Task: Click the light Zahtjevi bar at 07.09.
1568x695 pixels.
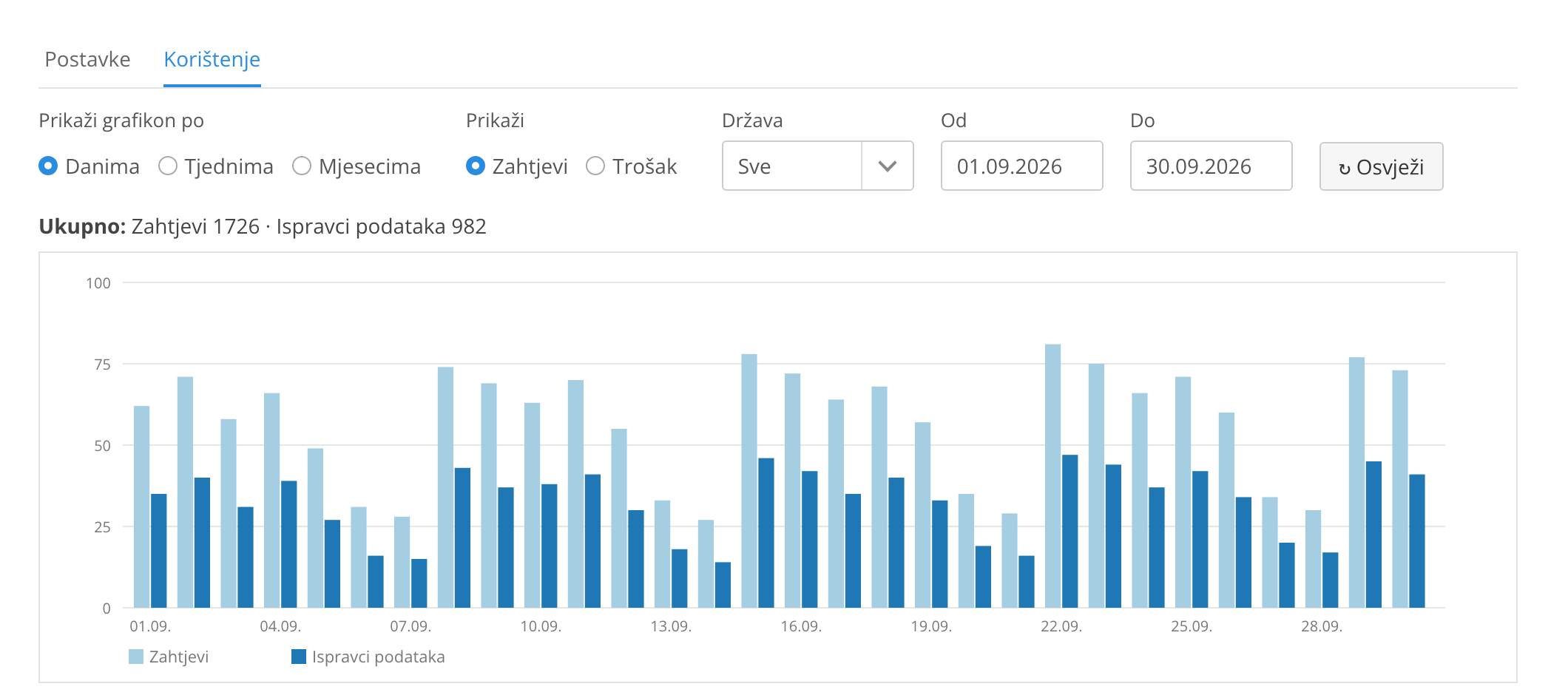Action: [402, 562]
